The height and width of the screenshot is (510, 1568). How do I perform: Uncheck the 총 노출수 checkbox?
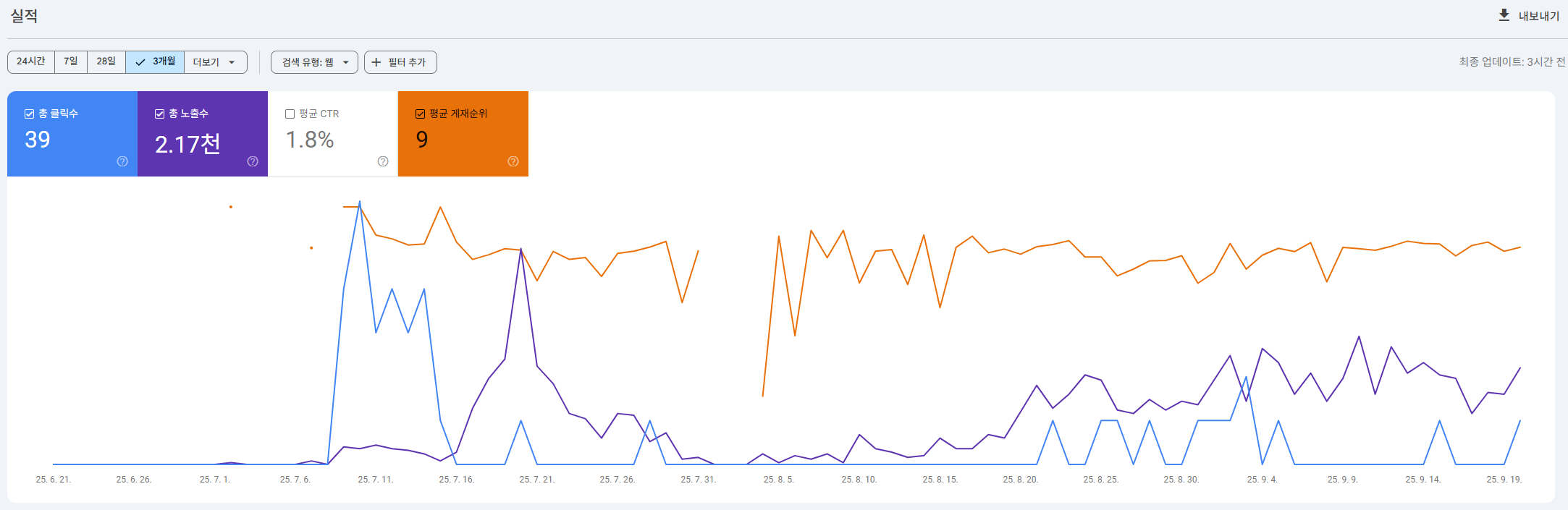[x=160, y=114]
